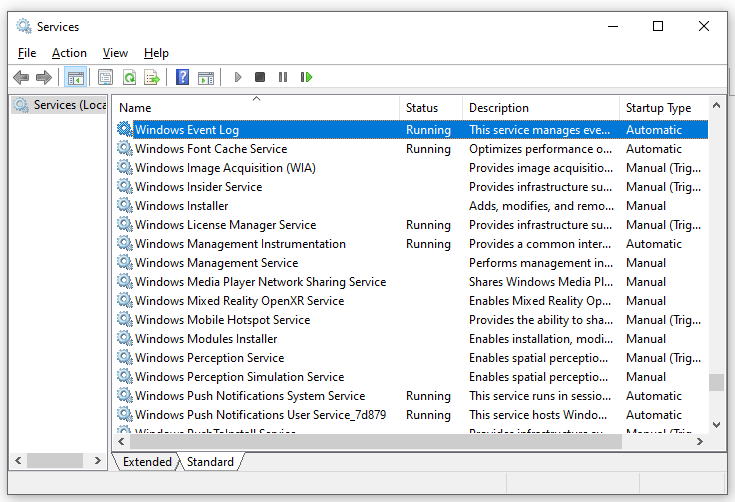
Task: Click the Stop Service square icon
Action: pyautogui.click(x=260, y=77)
